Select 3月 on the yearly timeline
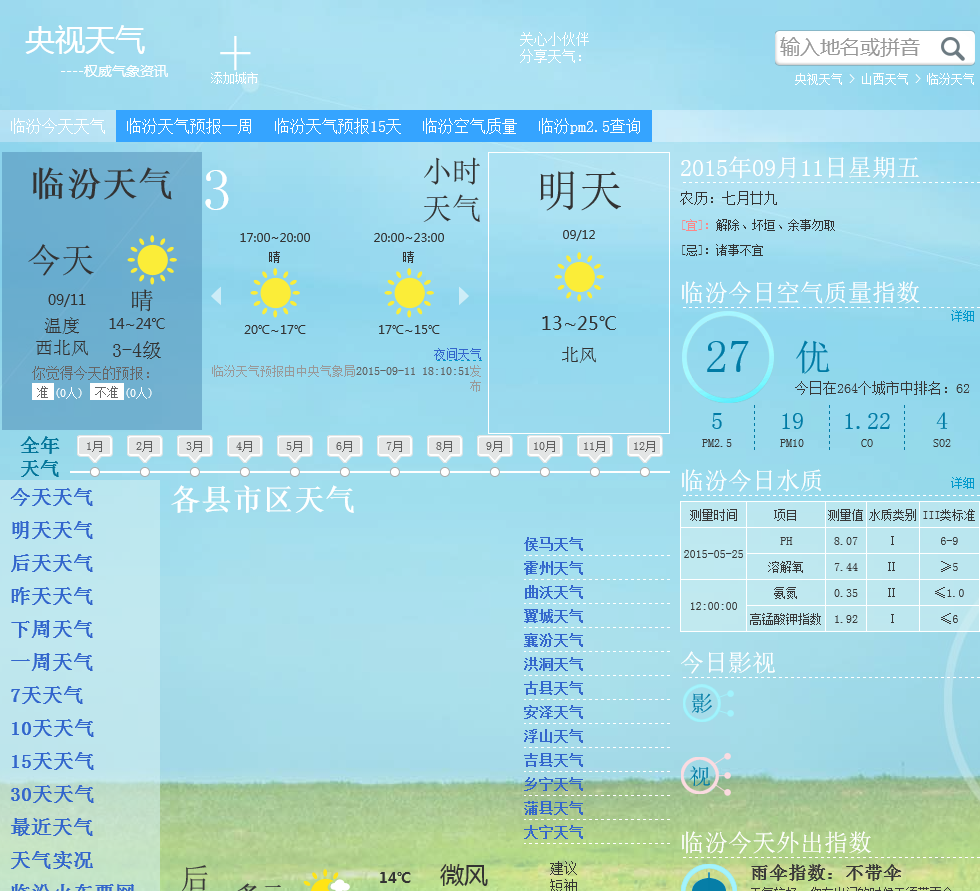This screenshot has width=980, height=891. (194, 446)
